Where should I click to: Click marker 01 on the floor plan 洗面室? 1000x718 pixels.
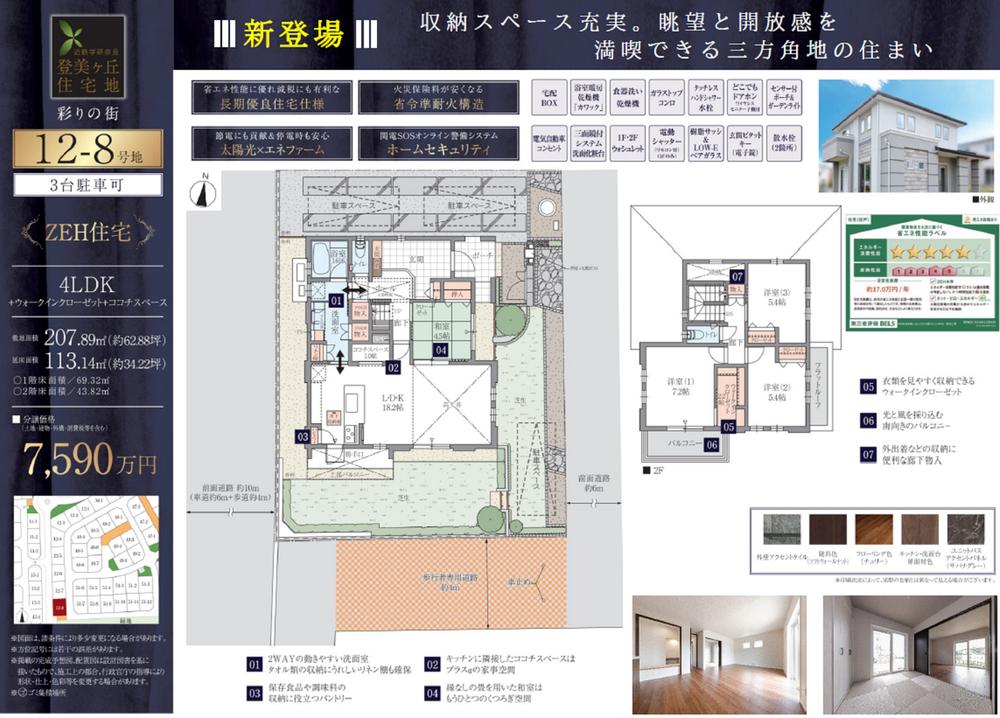click(336, 300)
